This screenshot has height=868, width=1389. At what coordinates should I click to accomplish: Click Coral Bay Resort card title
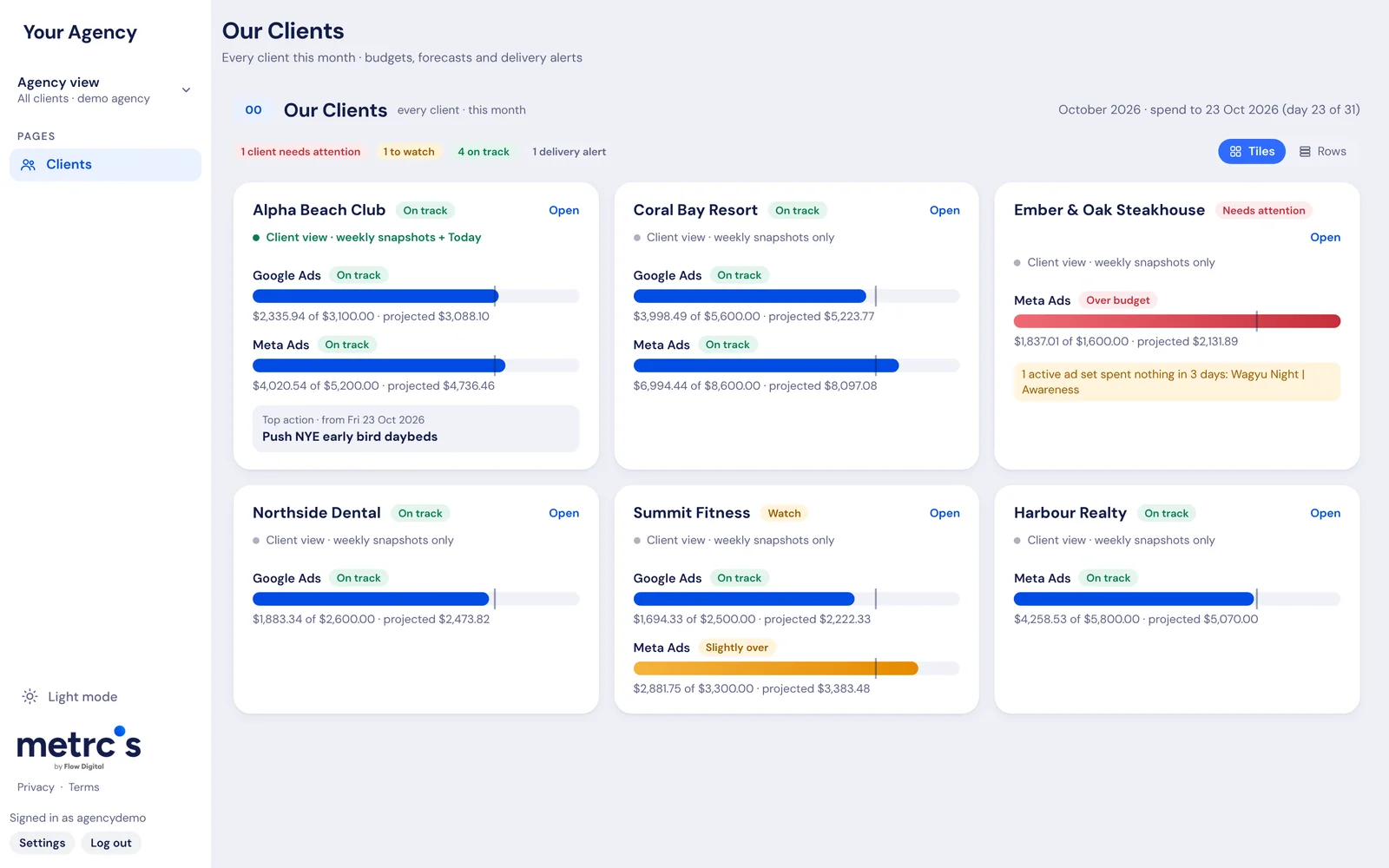click(x=695, y=210)
